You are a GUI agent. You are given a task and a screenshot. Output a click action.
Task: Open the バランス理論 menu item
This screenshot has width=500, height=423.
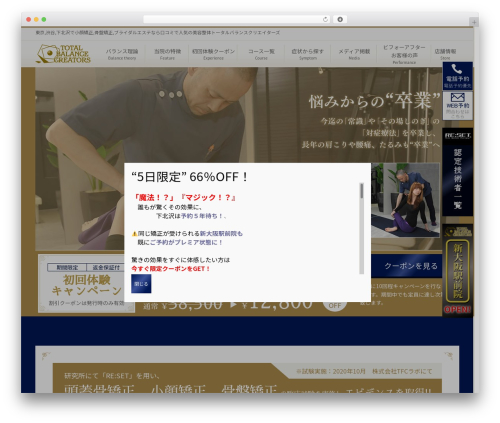[122, 54]
